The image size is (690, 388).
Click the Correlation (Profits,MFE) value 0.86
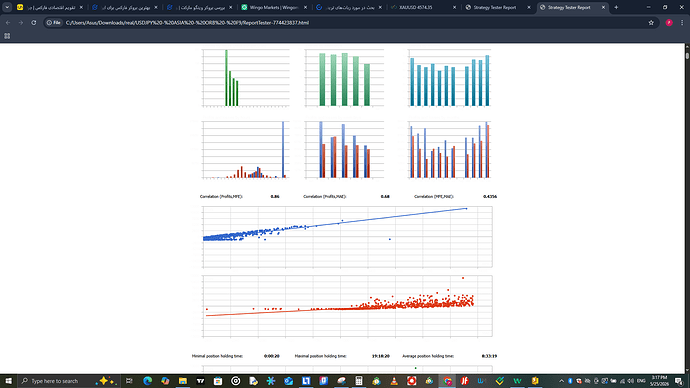tap(275, 197)
